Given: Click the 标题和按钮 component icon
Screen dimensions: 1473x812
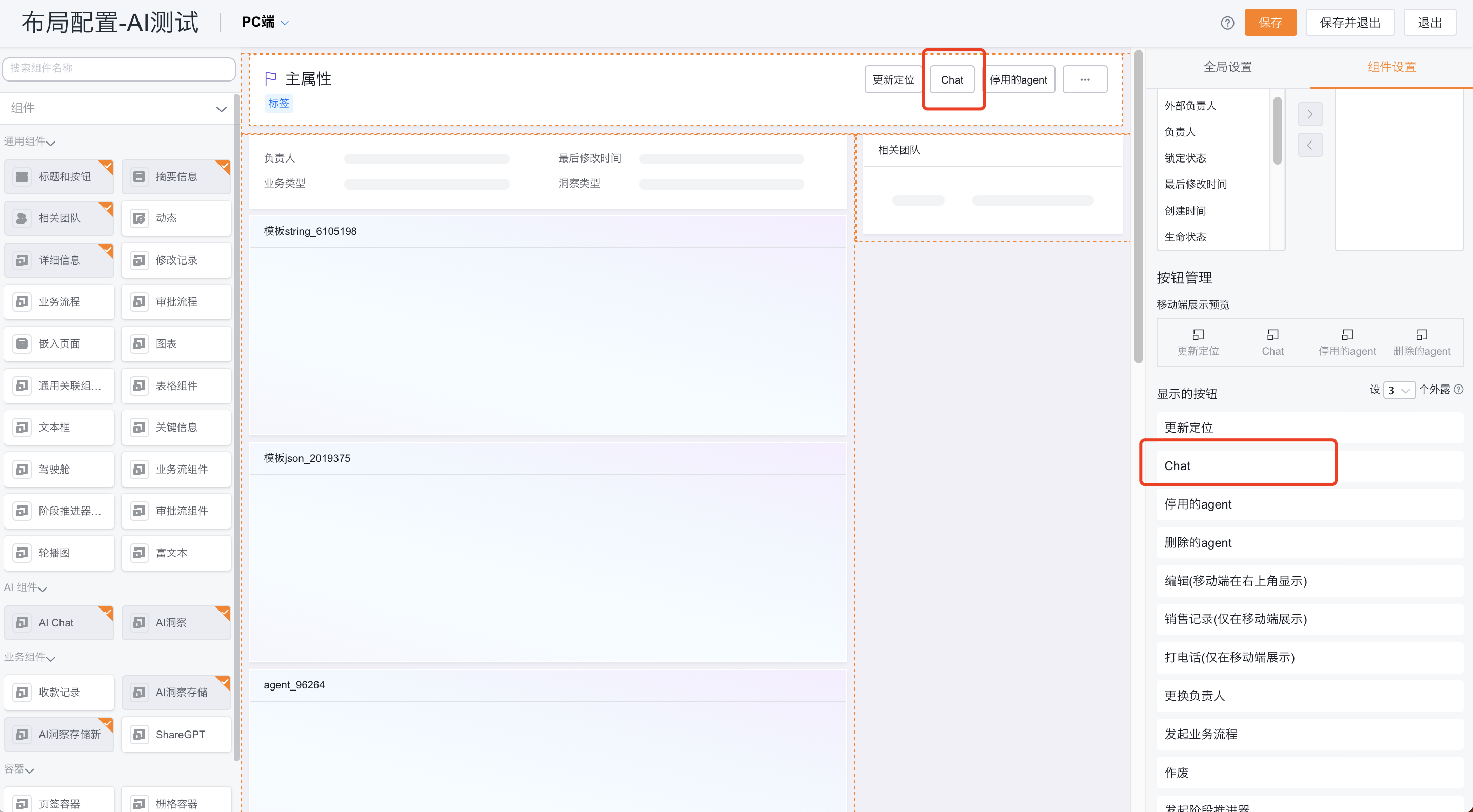Looking at the screenshot, I should click(x=22, y=176).
